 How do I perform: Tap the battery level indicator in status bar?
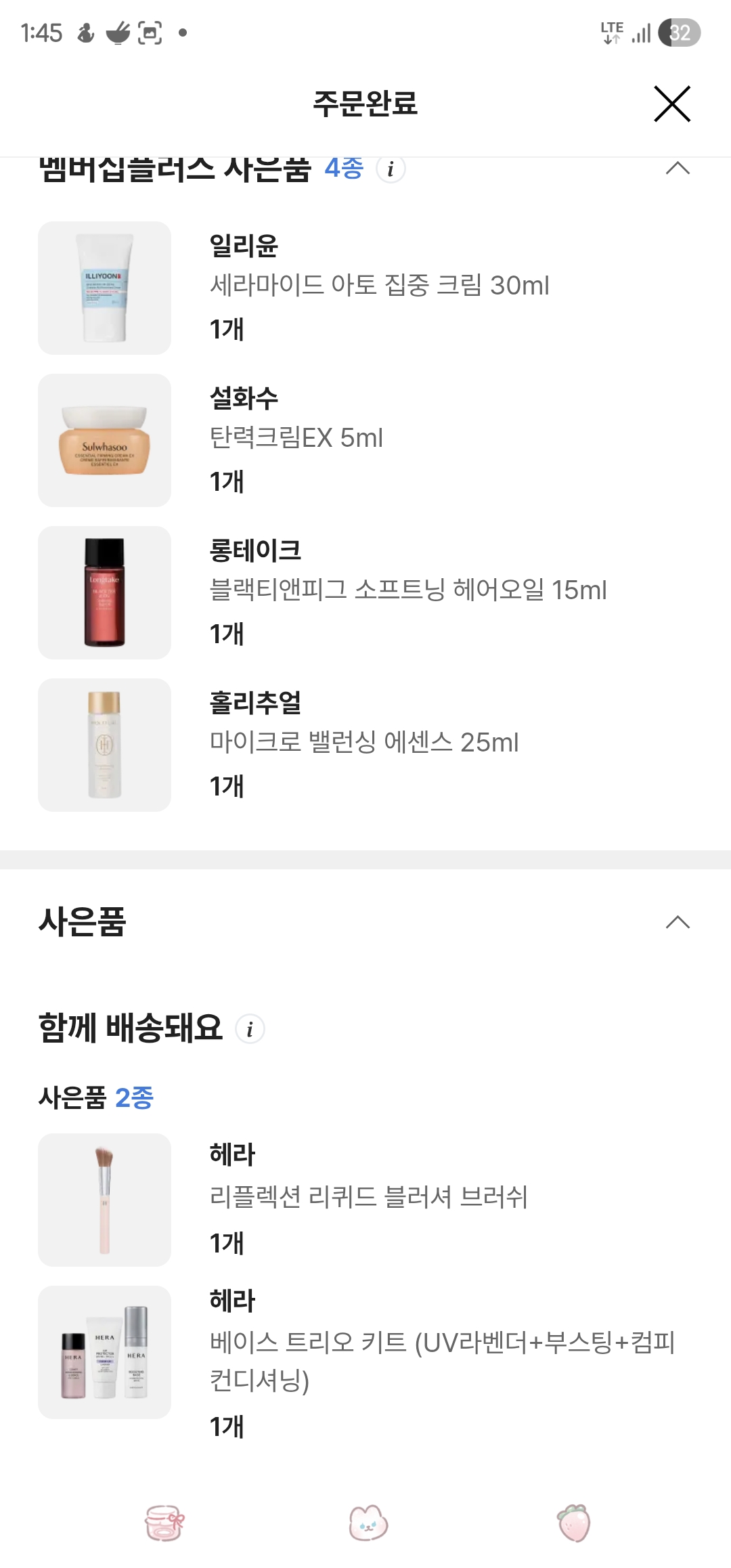680,32
